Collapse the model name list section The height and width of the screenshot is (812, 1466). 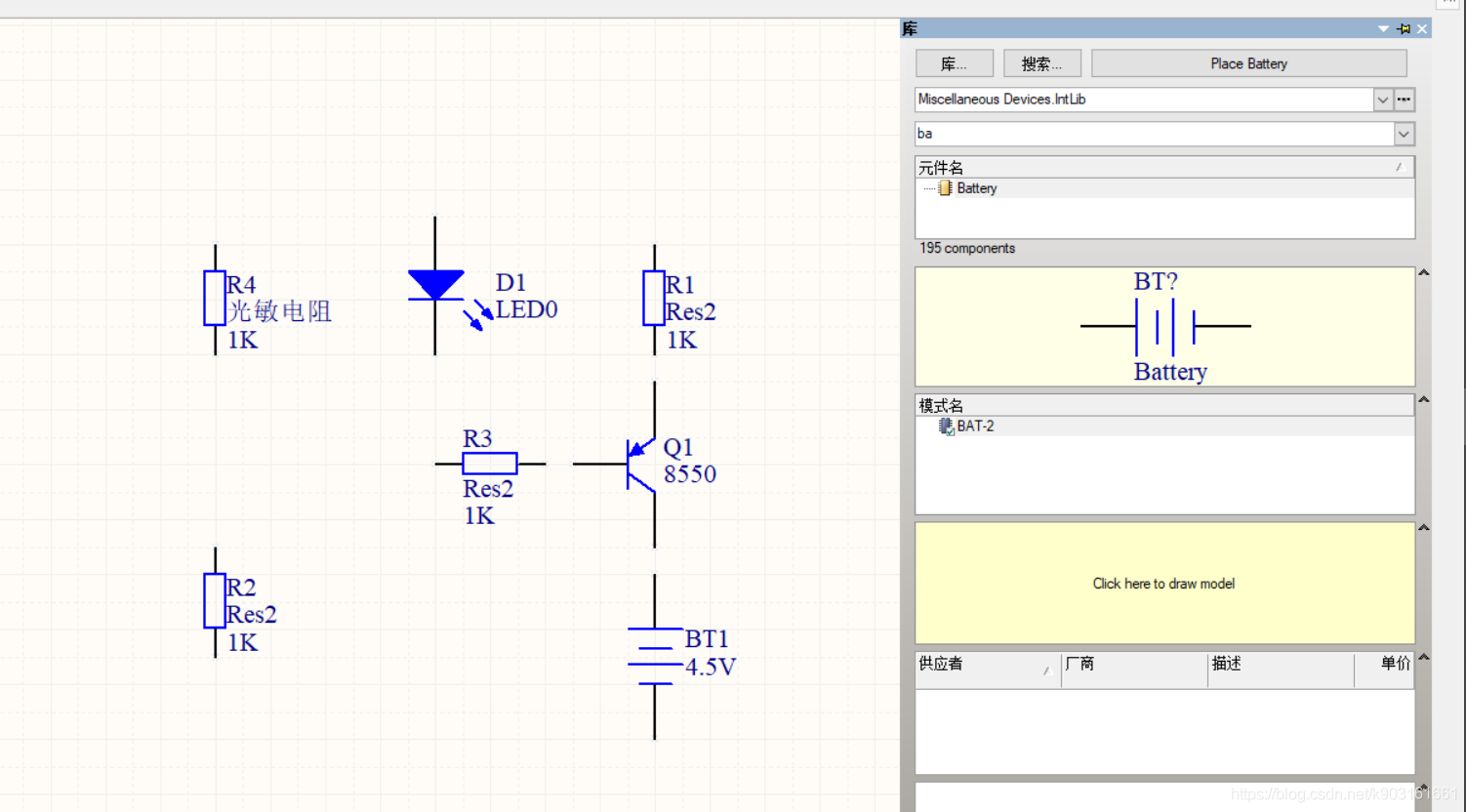1424,400
